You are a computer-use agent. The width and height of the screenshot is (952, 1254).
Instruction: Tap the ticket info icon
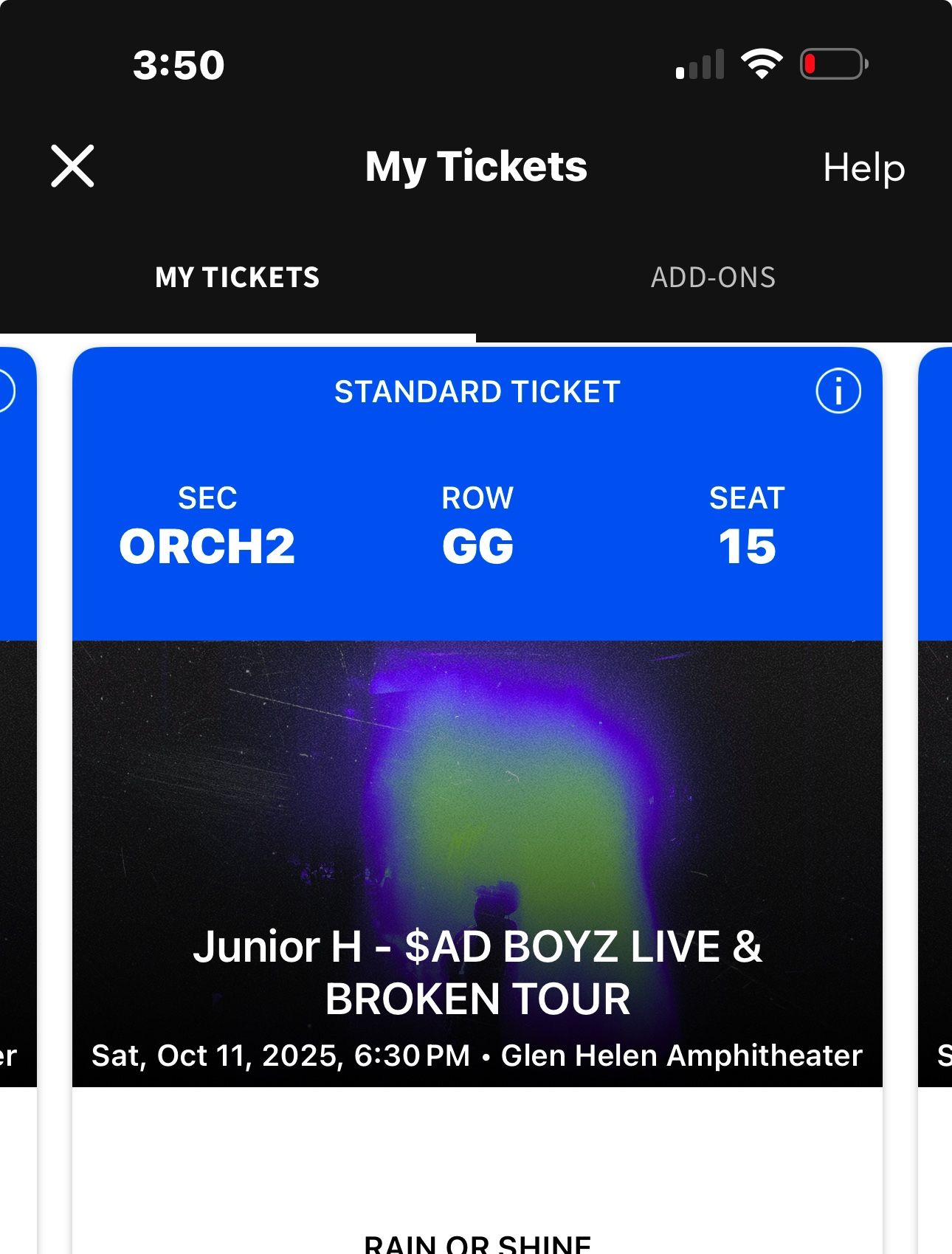(x=838, y=391)
